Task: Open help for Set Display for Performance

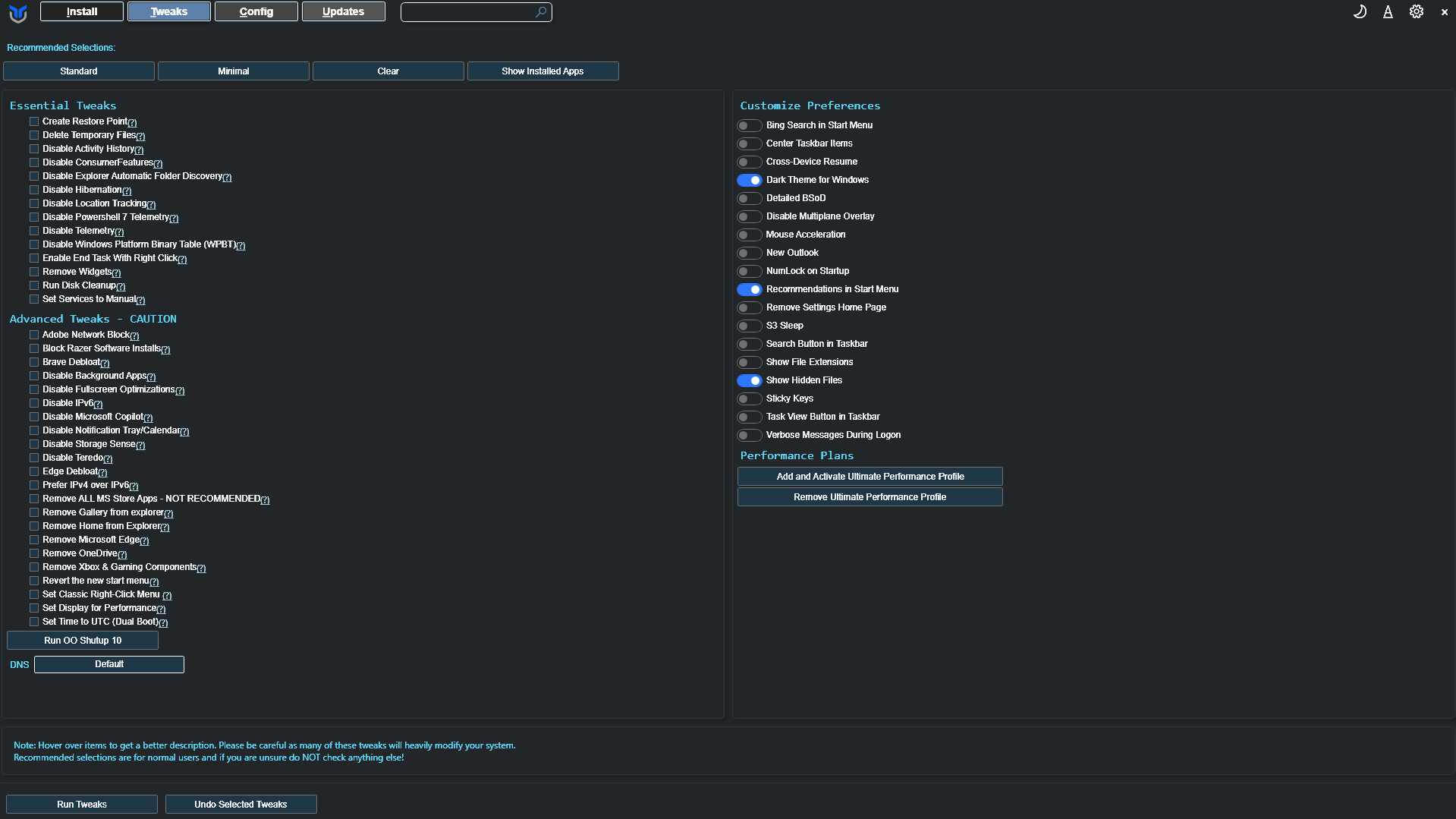Action: coord(161,609)
